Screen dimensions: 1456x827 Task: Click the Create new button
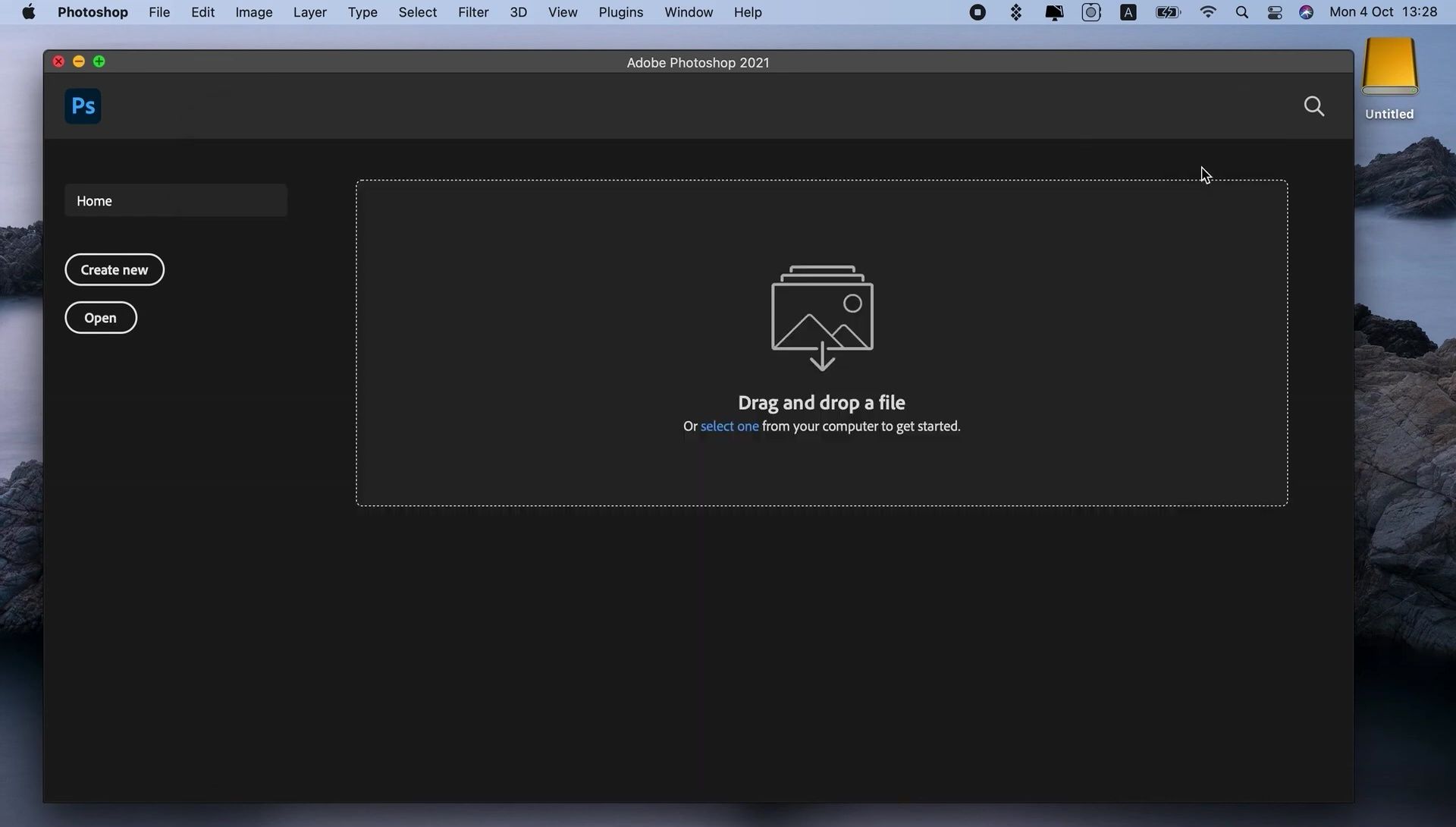pyautogui.click(x=115, y=270)
